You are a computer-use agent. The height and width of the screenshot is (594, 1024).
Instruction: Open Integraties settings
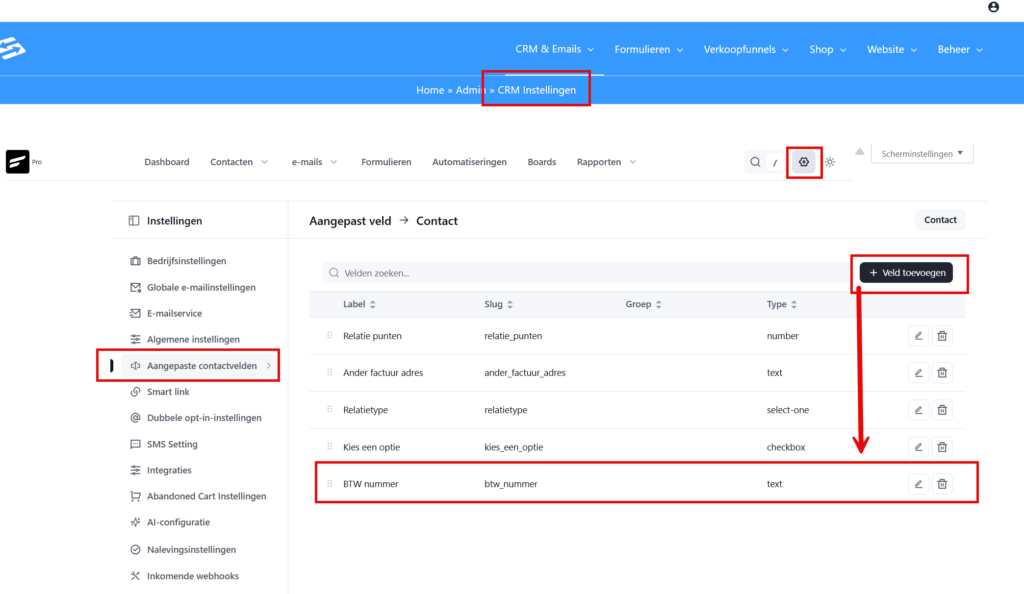pyautogui.click(x=168, y=470)
